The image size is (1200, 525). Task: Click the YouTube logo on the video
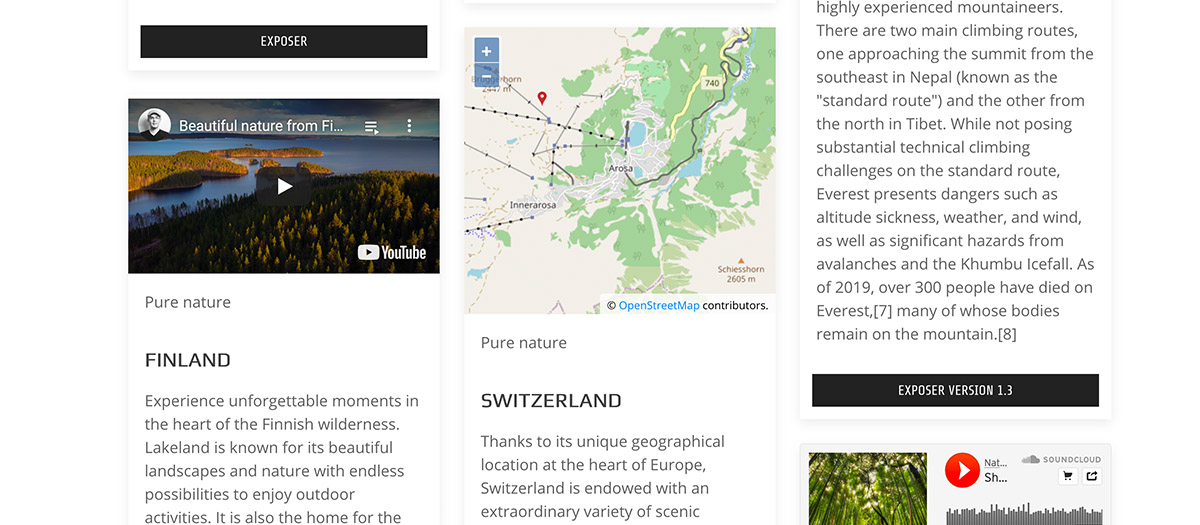392,253
